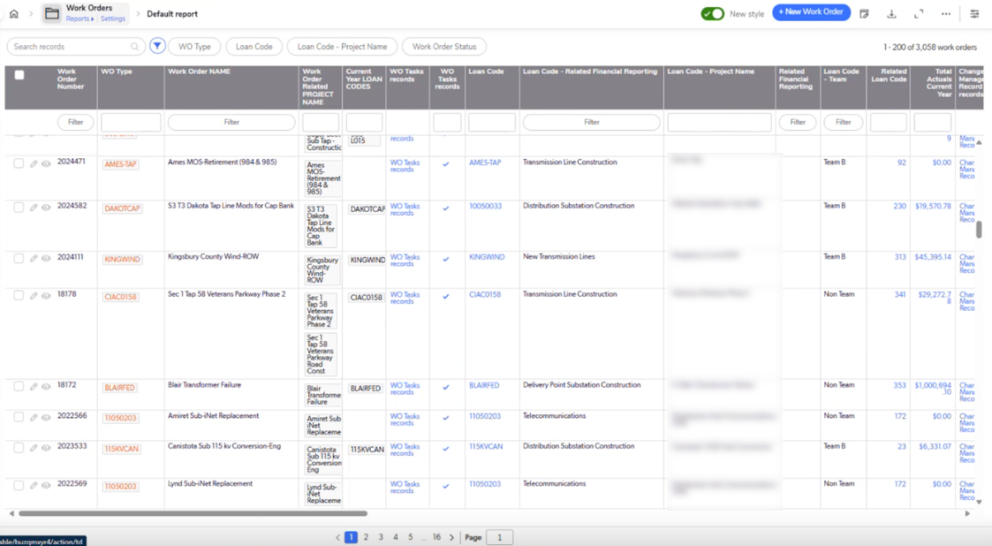Open the WO Type filter dropdown
The width and height of the screenshot is (992, 546).
pyautogui.click(x=194, y=46)
